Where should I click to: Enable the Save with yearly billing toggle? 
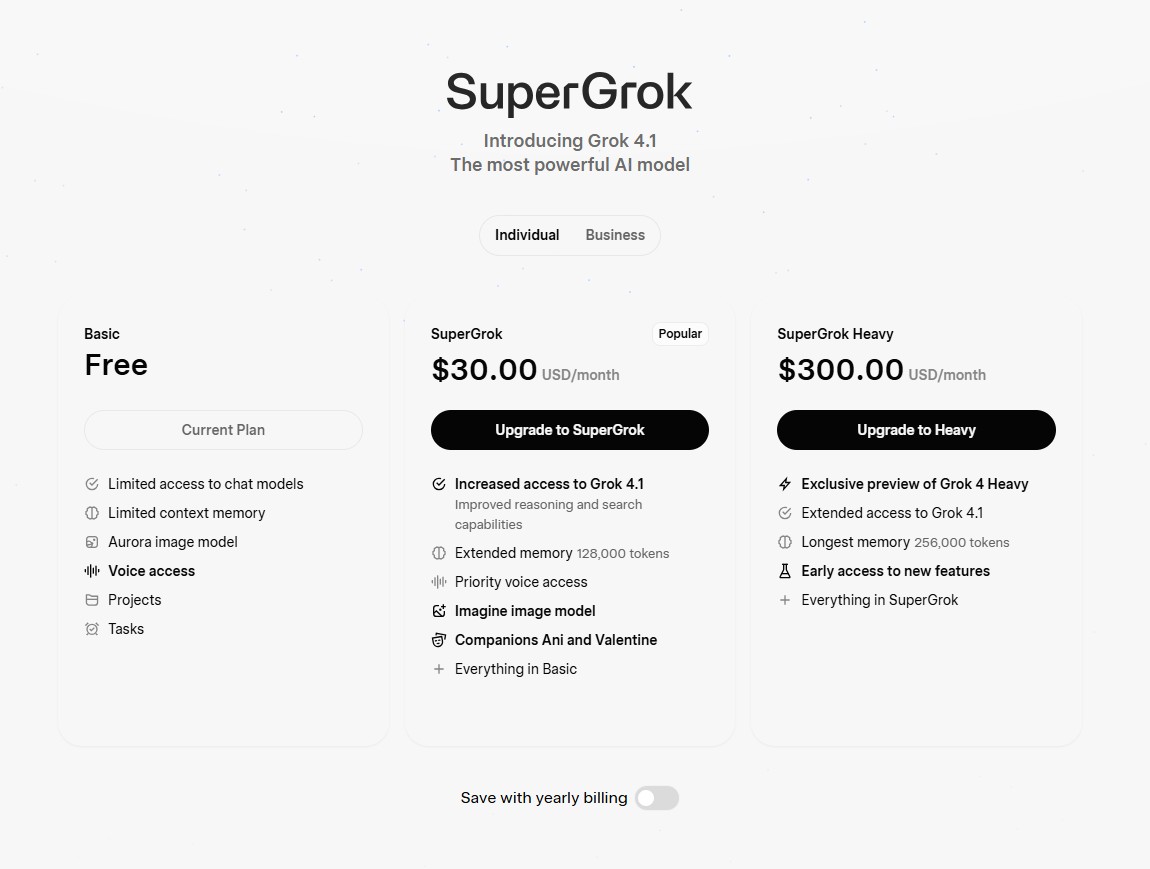(x=657, y=798)
